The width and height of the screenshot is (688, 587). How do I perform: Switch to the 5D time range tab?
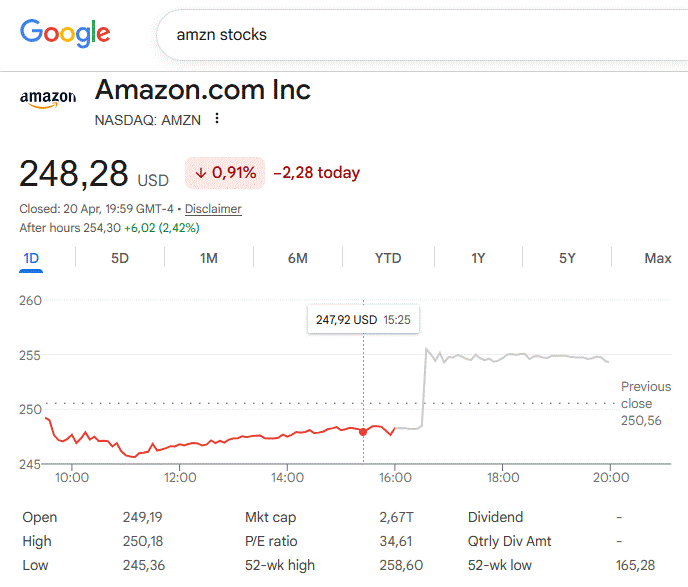coord(120,258)
